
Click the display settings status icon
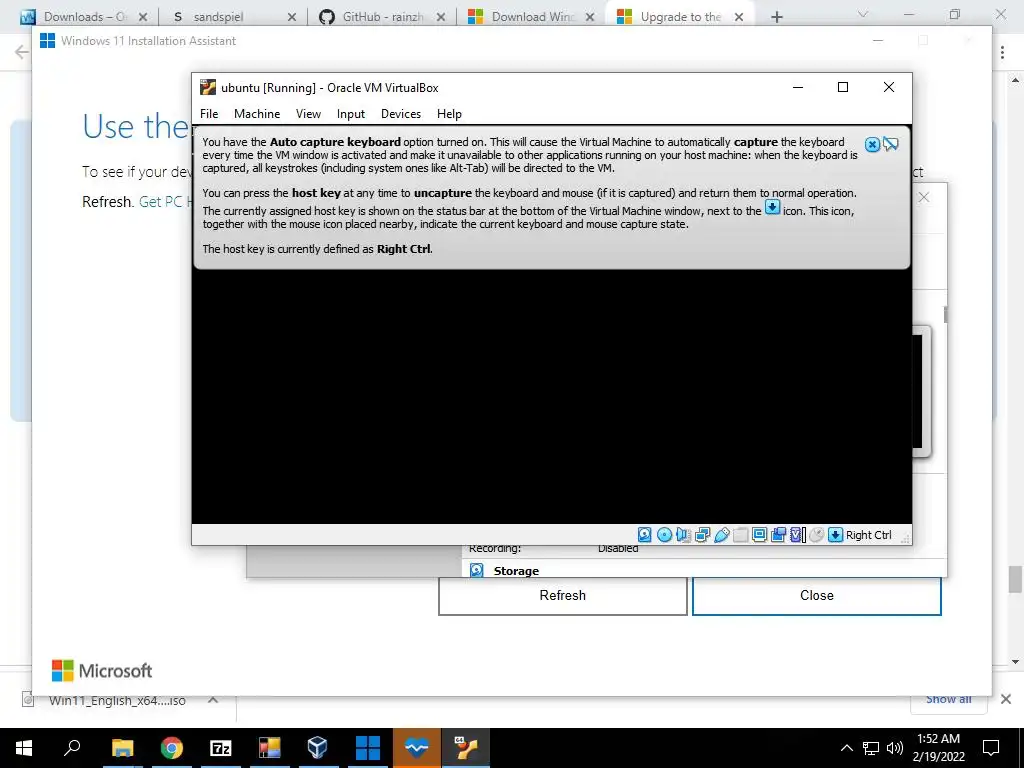point(760,535)
